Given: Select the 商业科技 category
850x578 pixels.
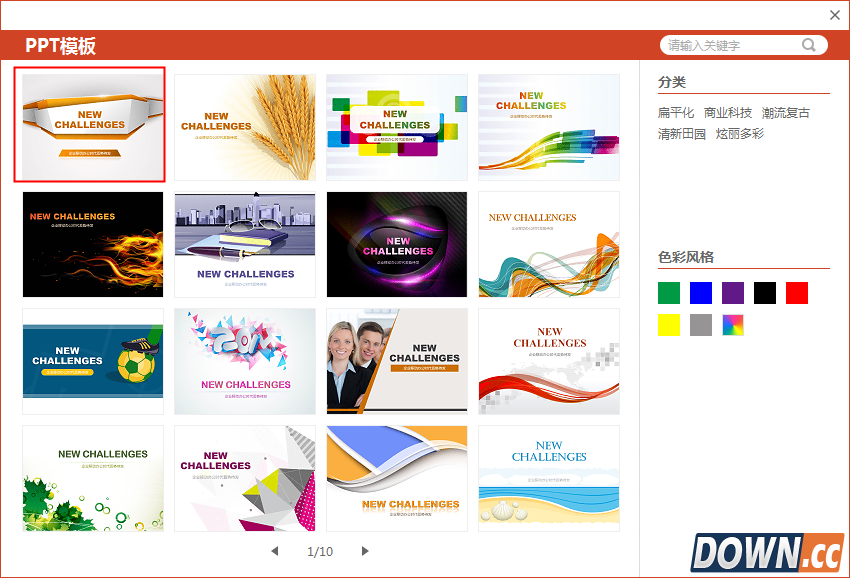Looking at the screenshot, I should coord(728,113).
